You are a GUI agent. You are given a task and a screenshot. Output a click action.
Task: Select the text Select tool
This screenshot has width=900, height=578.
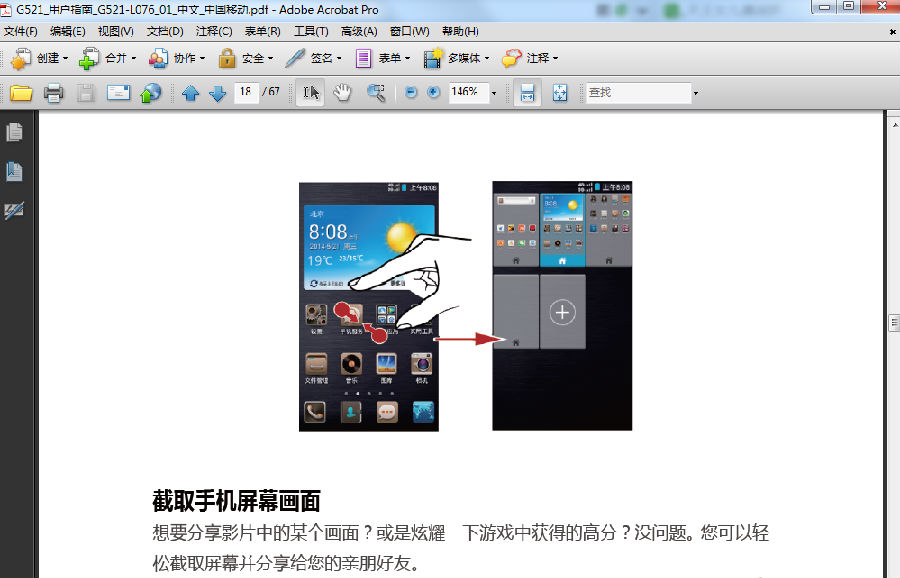coord(310,92)
